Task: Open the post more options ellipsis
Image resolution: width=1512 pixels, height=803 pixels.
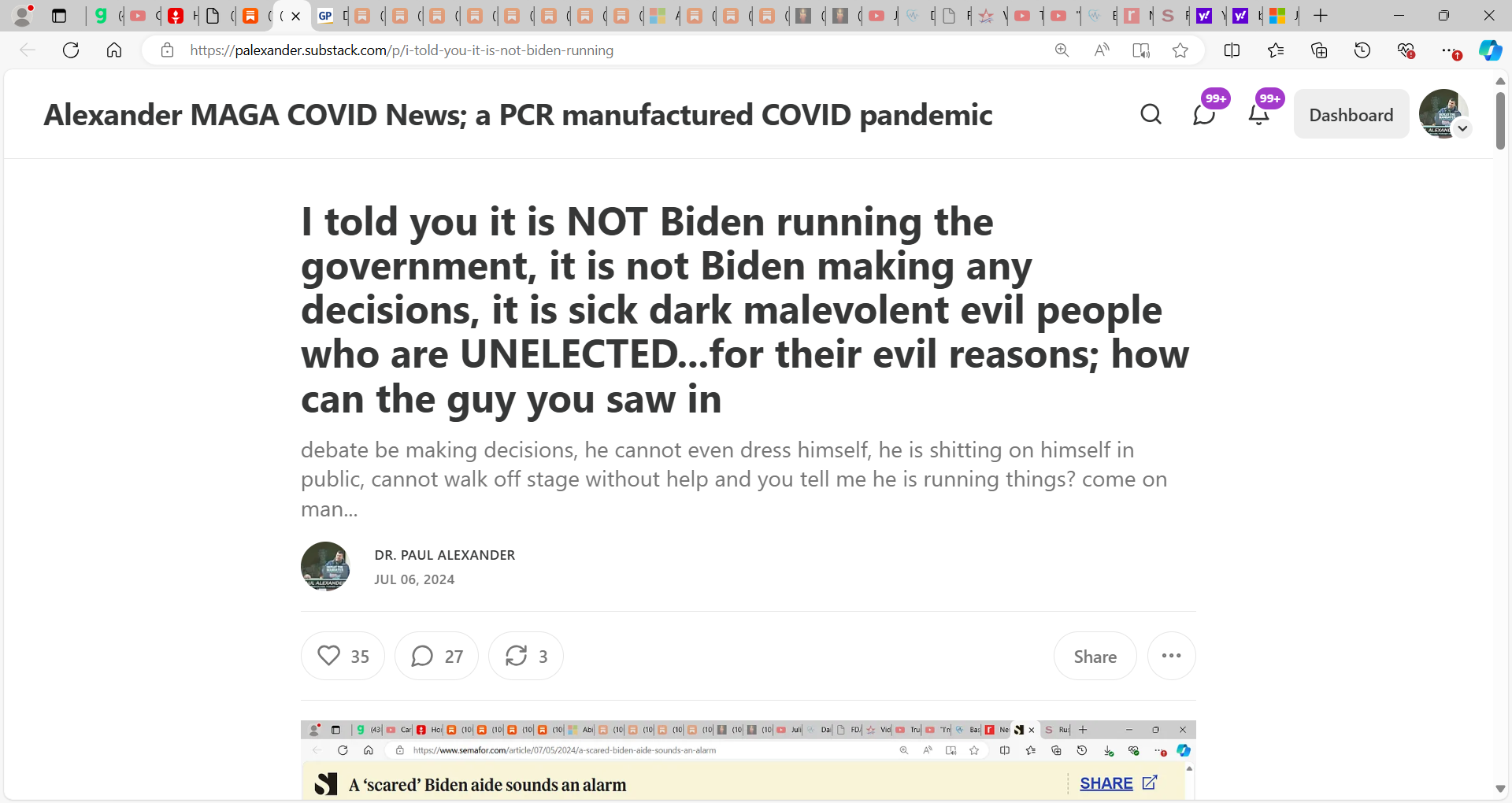Action: (1171, 656)
